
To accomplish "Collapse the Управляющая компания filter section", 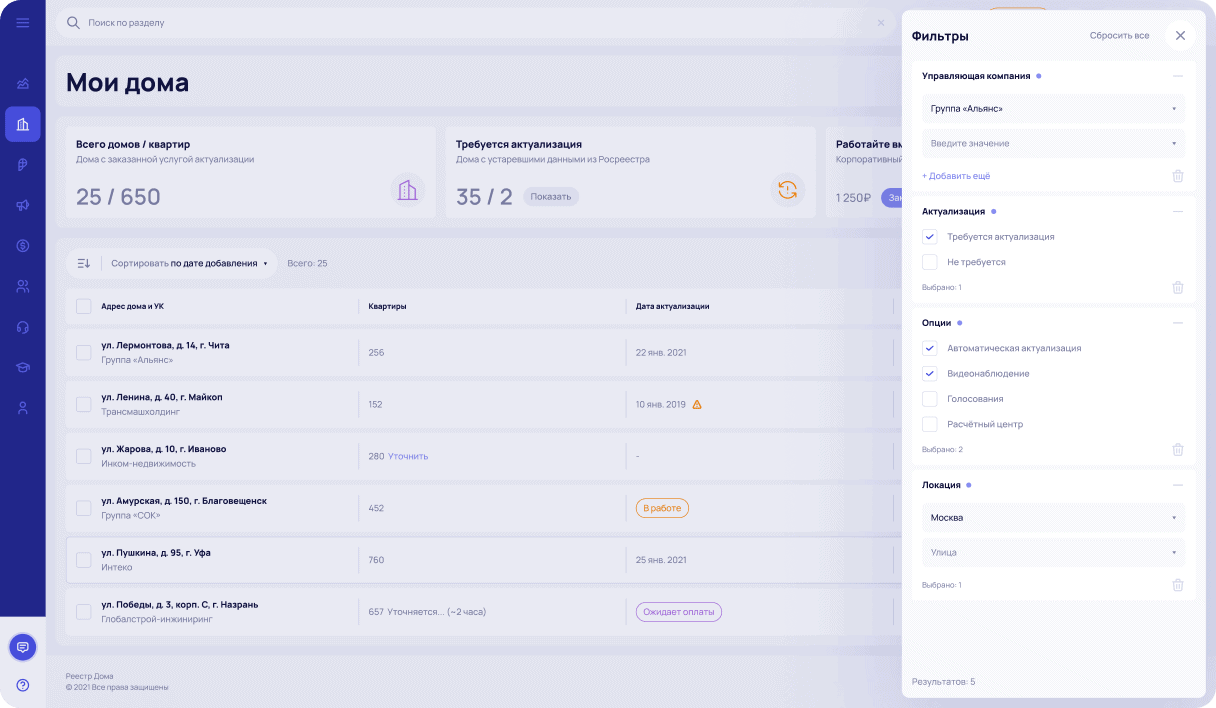I will click(1177, 76).
